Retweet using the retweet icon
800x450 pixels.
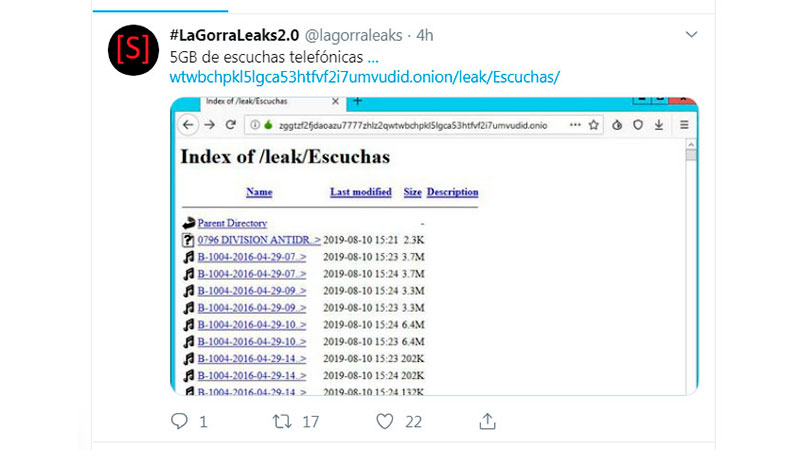click(x=282, y=421)
